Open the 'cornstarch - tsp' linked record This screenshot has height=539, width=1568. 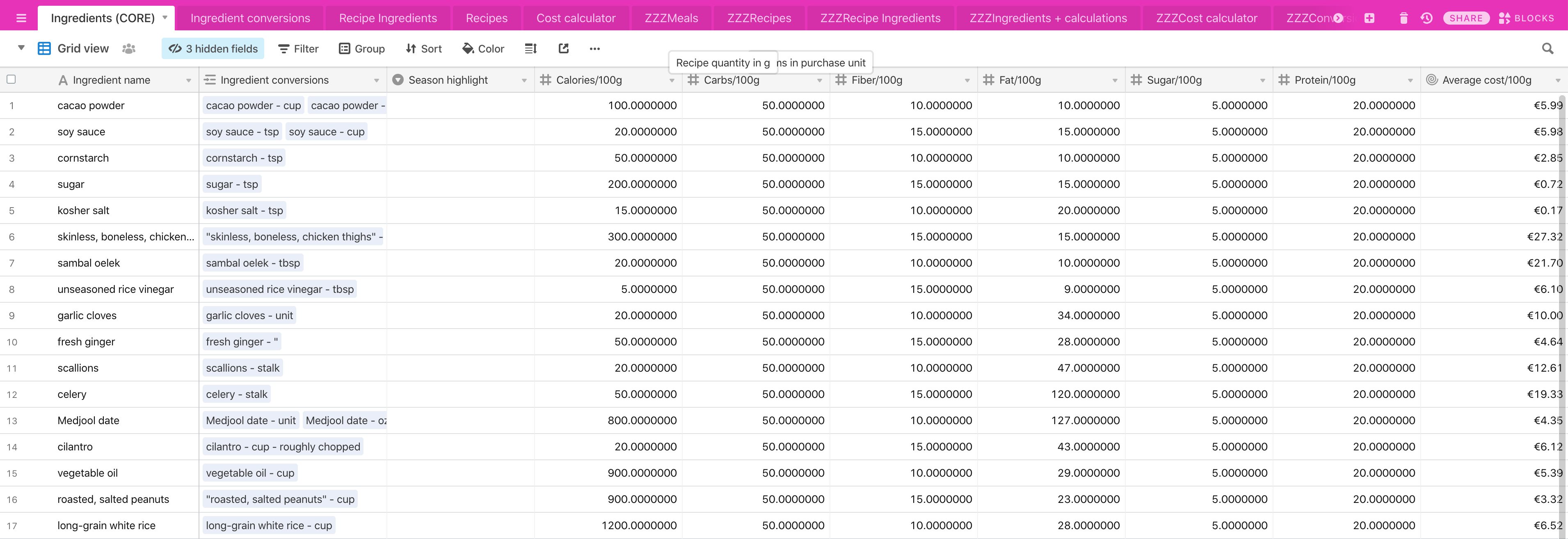(244, 158)
